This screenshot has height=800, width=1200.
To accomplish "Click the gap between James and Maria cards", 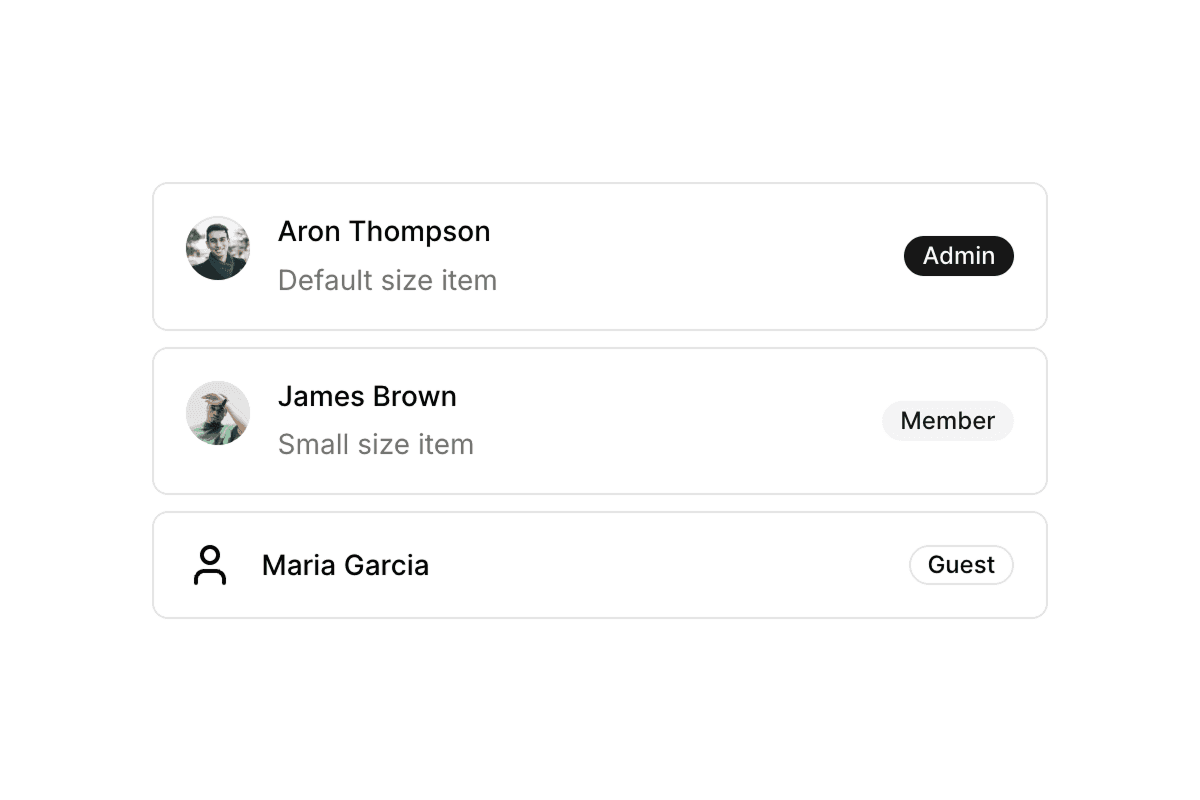I will point(600,503).
